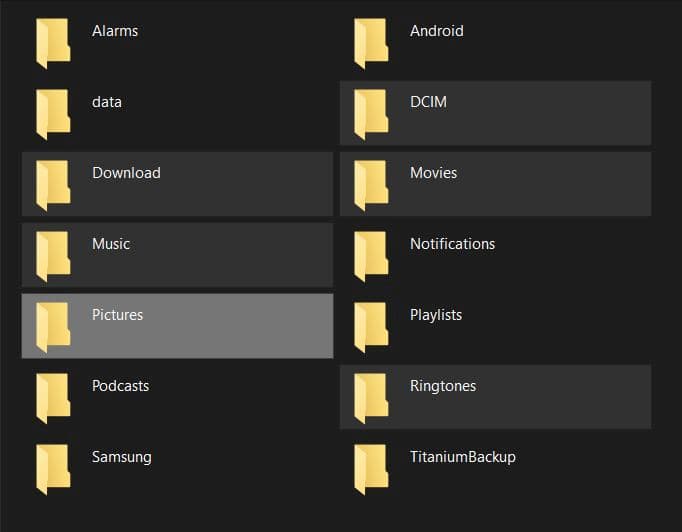Click the Music folder icon

click(53, 256)
